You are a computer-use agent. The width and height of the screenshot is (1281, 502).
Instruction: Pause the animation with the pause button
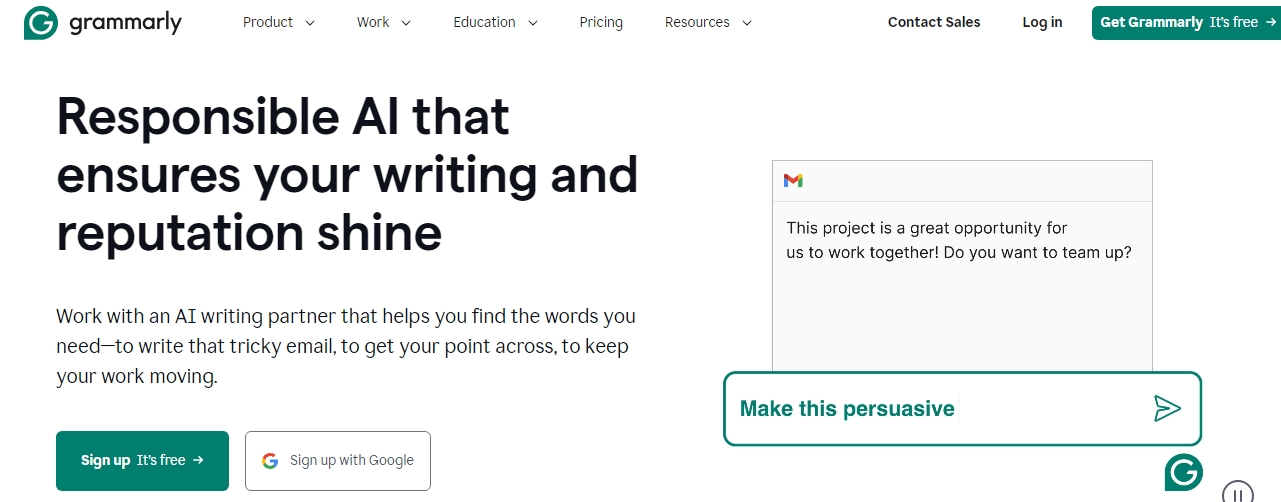1238,493
